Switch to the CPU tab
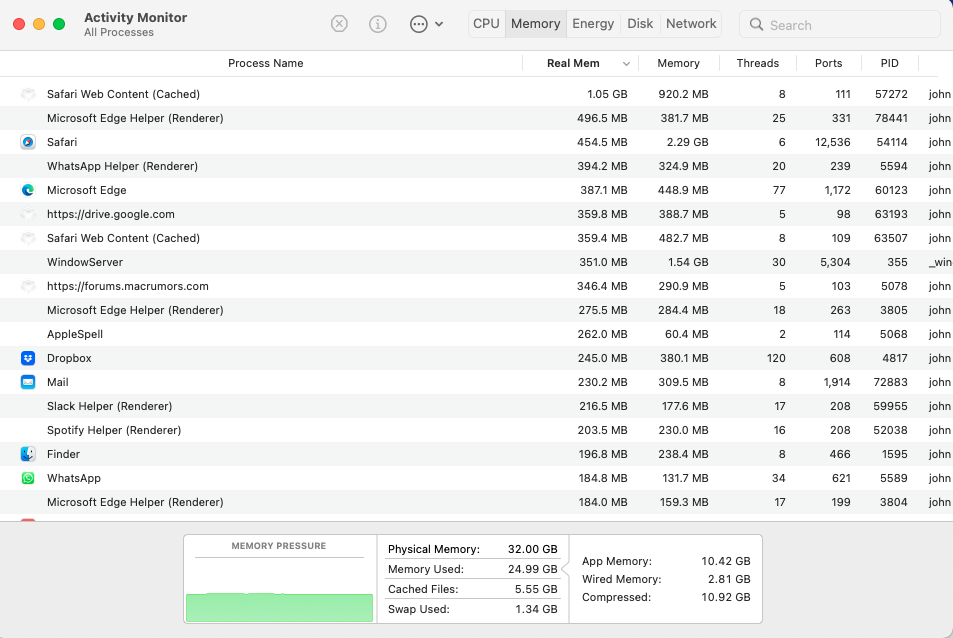 tap(486, 24)
